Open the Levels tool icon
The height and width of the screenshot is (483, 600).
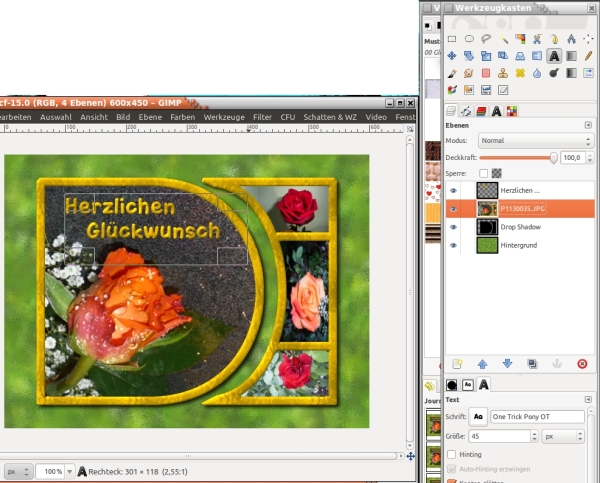click(x=486, y=90)
